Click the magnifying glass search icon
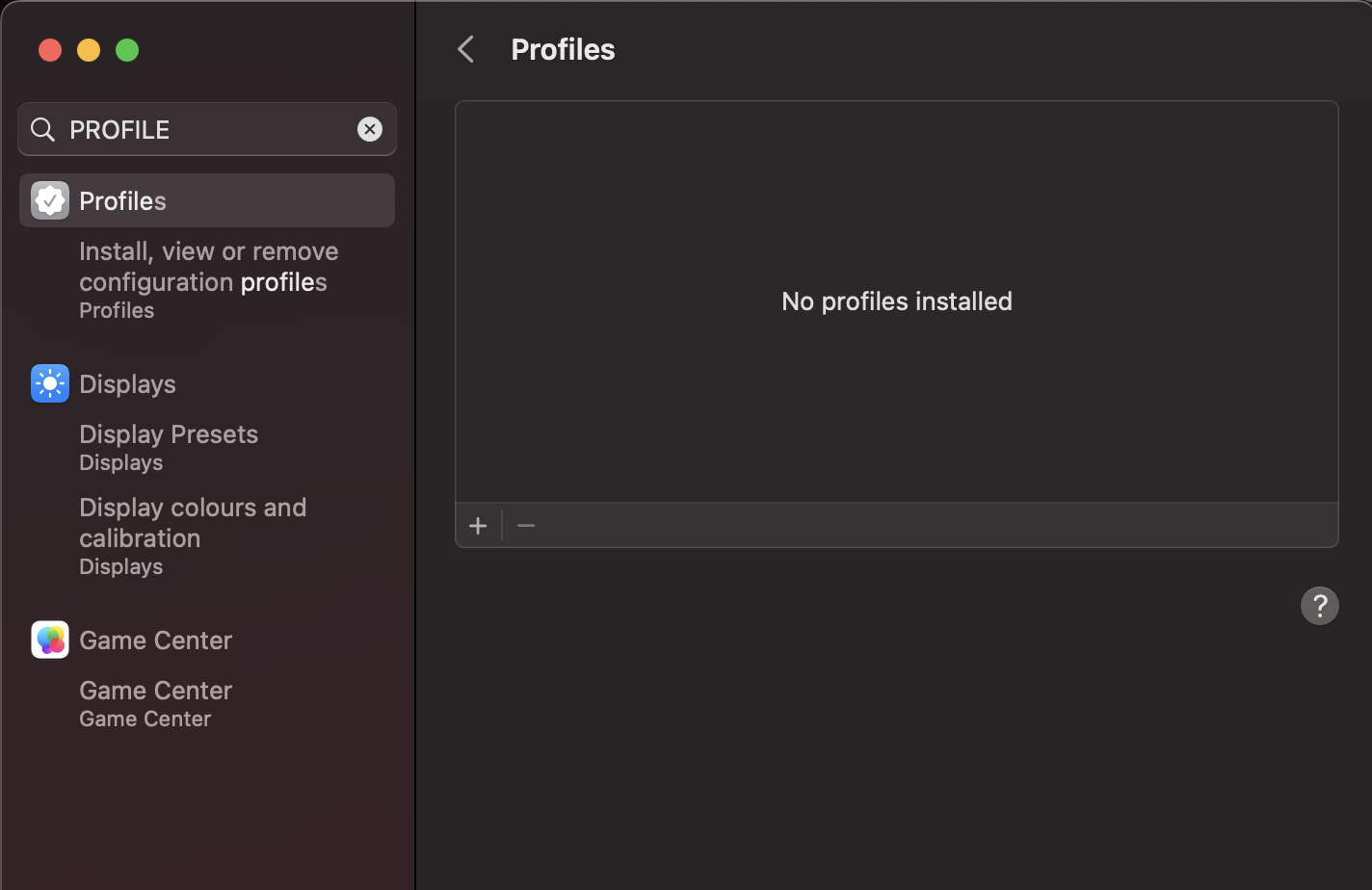The width and height of the screenshot is (1372, 890). click(x=42, y=129)
